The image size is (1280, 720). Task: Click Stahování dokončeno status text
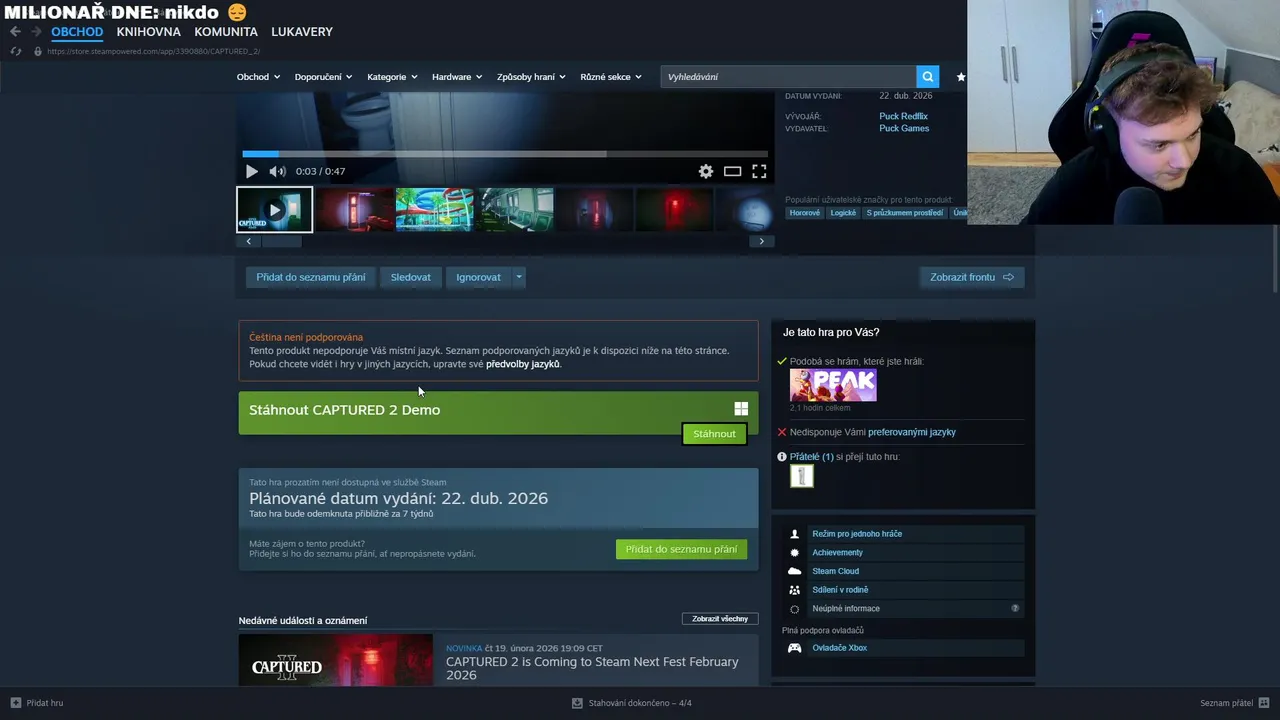pos(640,703)
